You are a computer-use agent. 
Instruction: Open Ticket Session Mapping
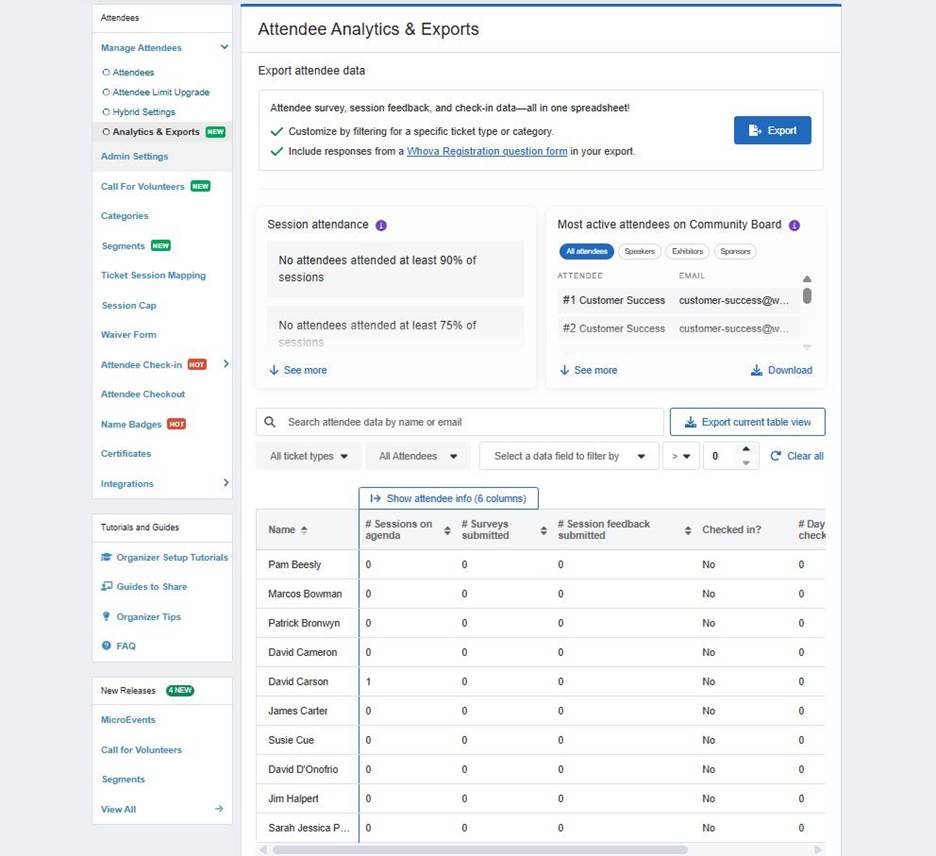coord(153,275)
